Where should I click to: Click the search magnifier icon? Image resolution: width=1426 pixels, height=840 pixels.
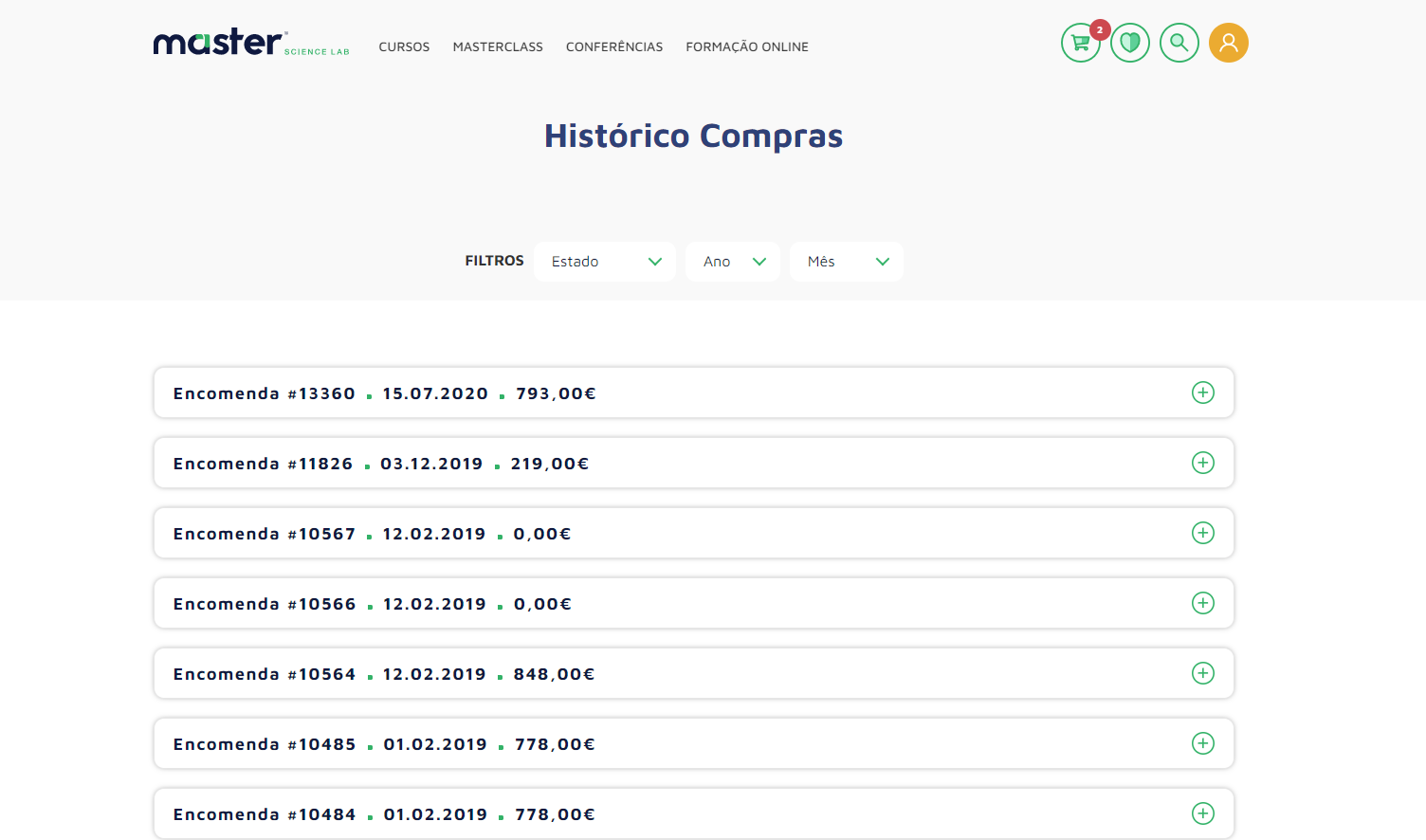(x=1179, y=43)
